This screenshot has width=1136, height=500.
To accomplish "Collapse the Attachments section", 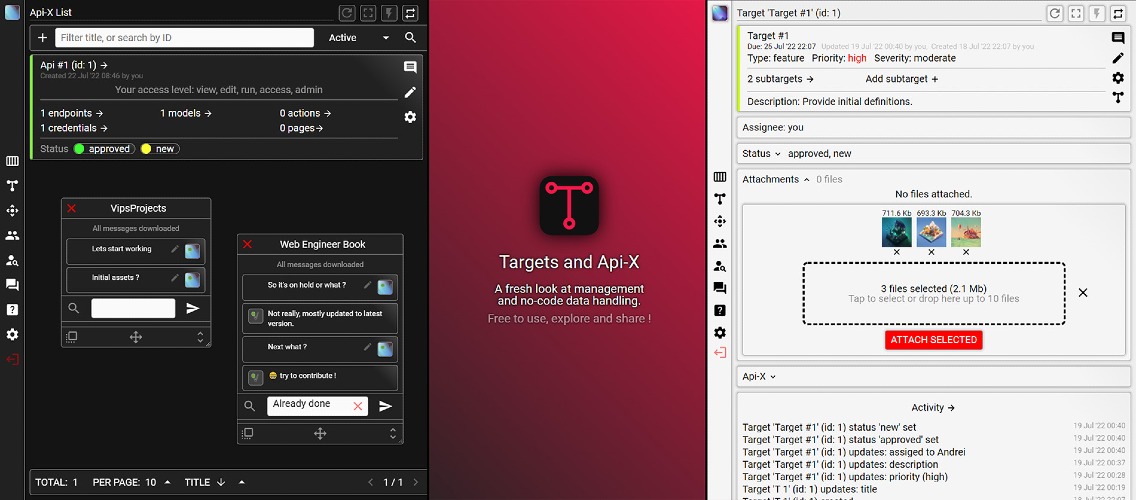I will pyautogui.click(x=776, y=180).
